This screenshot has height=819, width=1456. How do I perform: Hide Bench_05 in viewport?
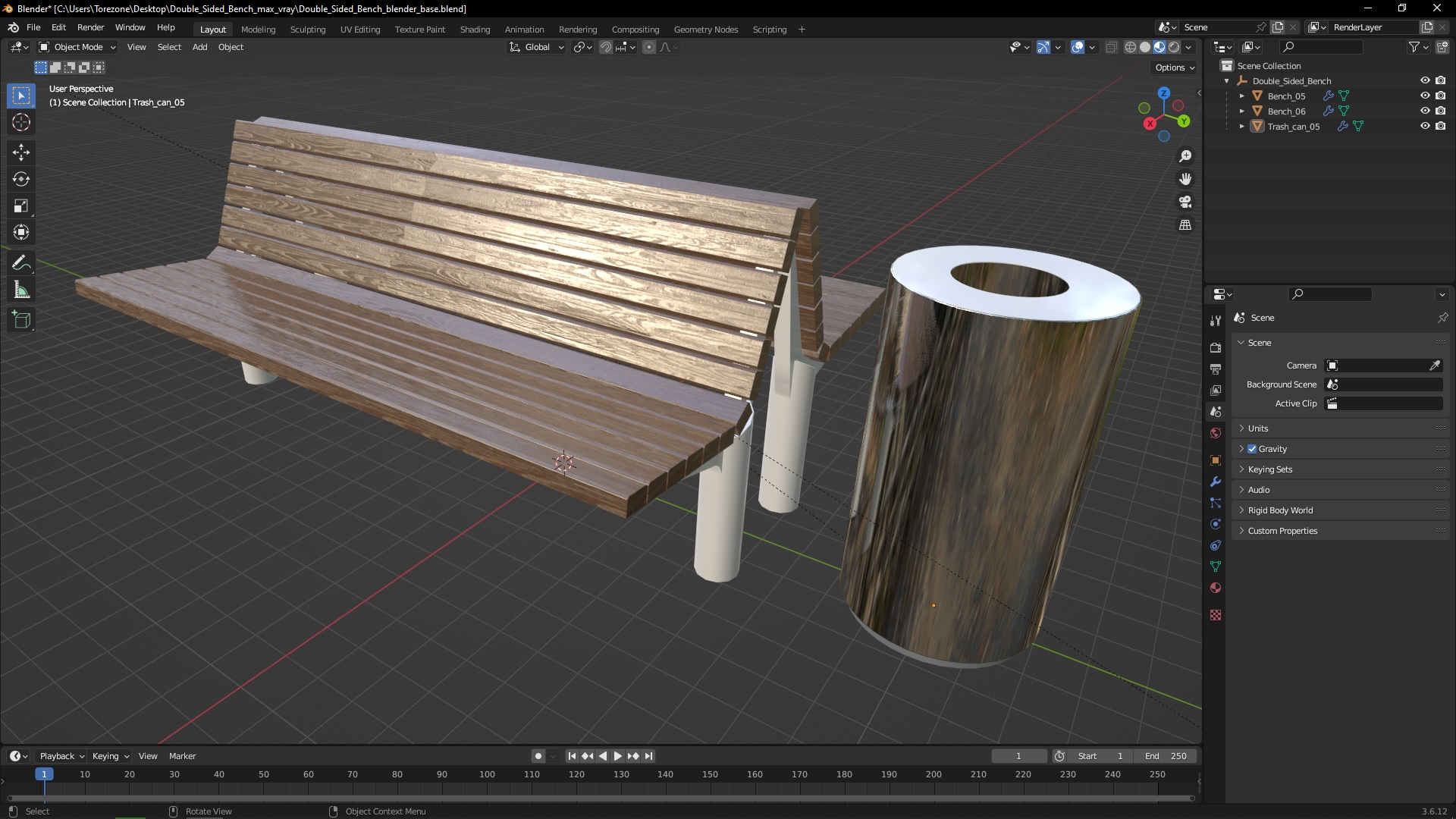tap(1425, 96)
